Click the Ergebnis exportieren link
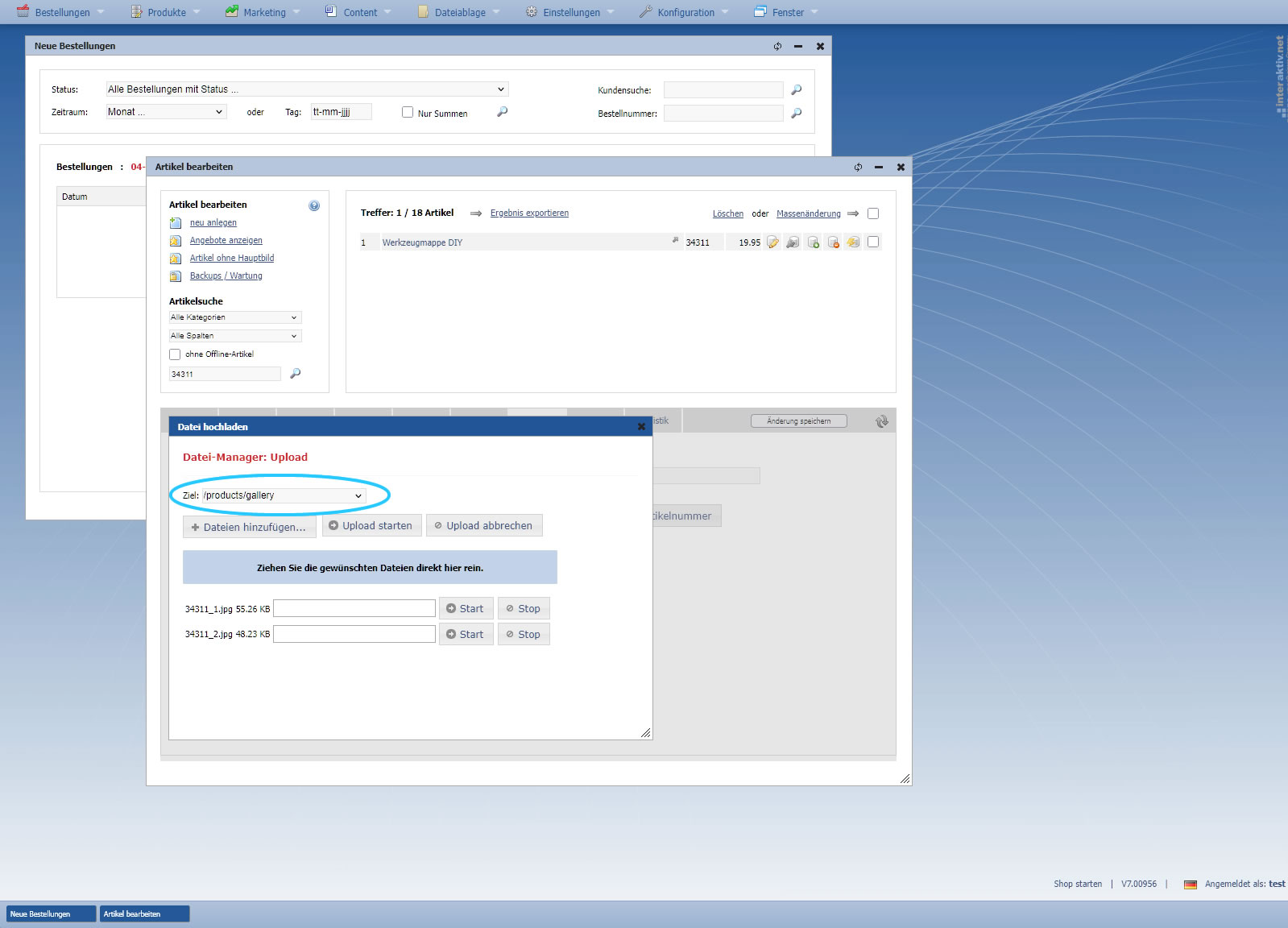The width and height of the screenshot is (1288, 928). click(x=529, y=213)
